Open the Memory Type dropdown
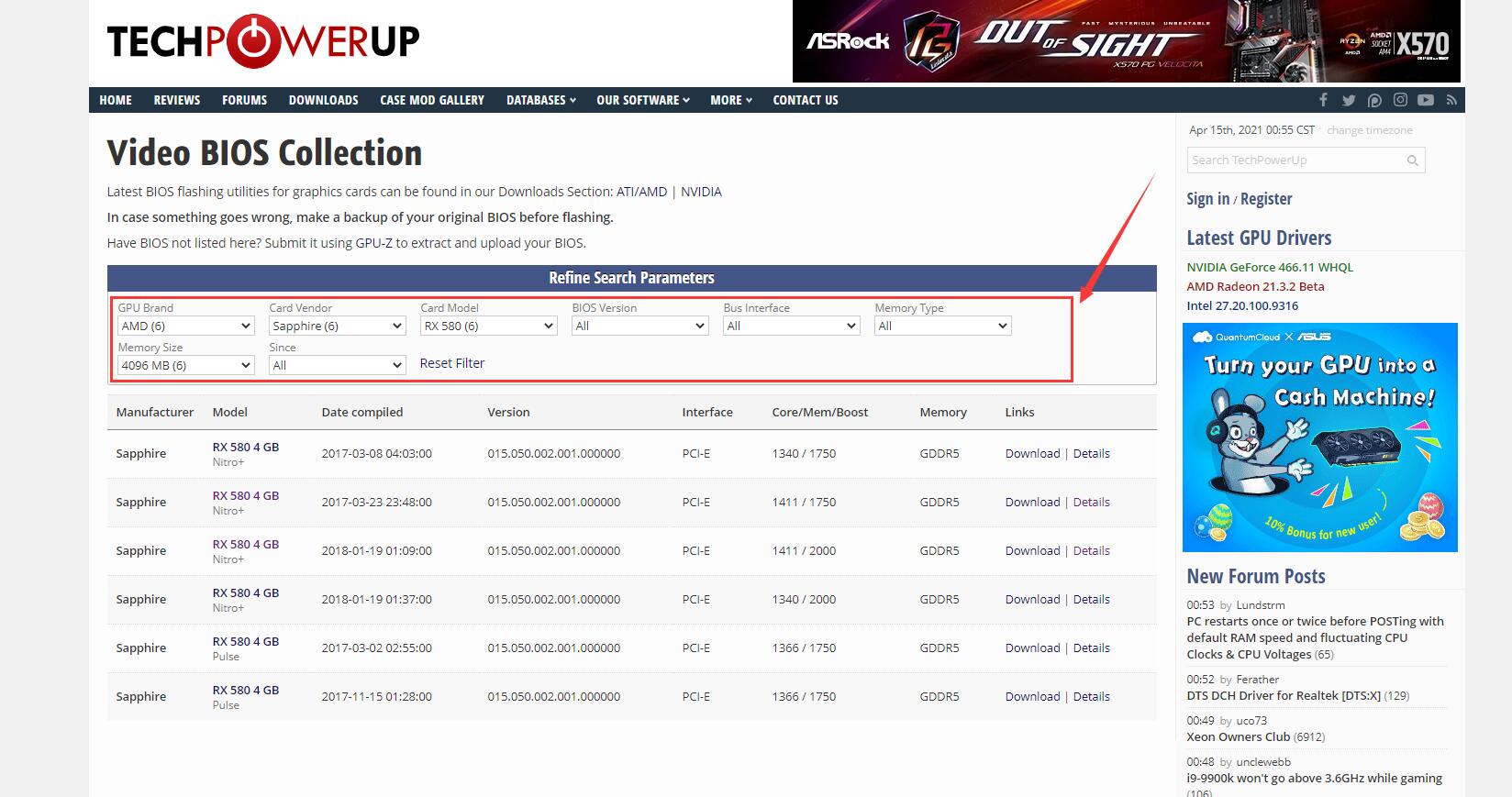The height and width of the screenshot is (797, 1512). (943, 326)
